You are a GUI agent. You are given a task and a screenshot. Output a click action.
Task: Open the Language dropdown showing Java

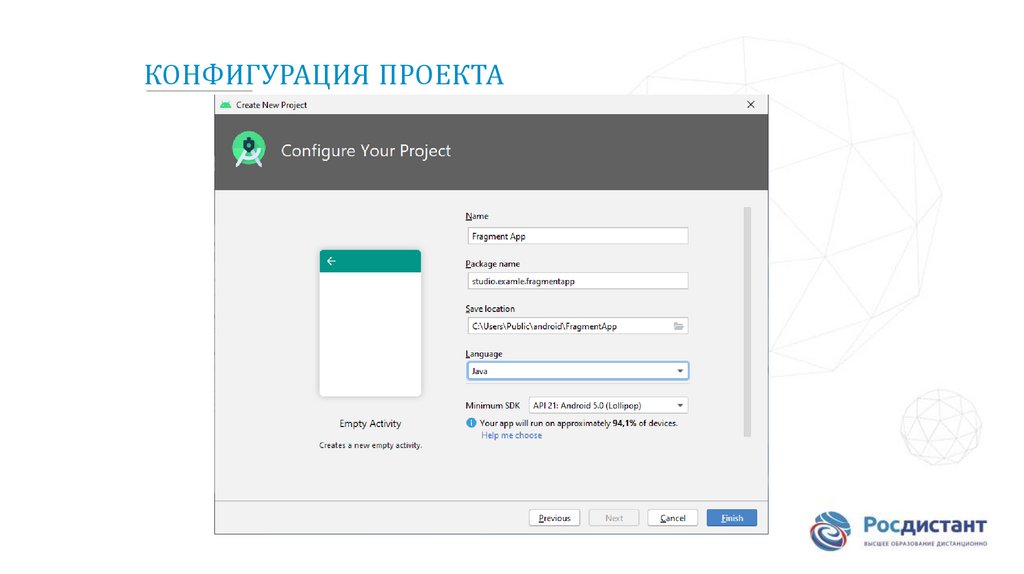[577, 371]
